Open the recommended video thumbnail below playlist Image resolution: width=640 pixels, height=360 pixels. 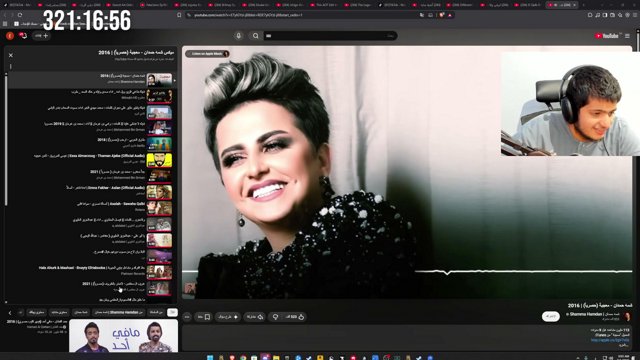(x=124, y=336)
